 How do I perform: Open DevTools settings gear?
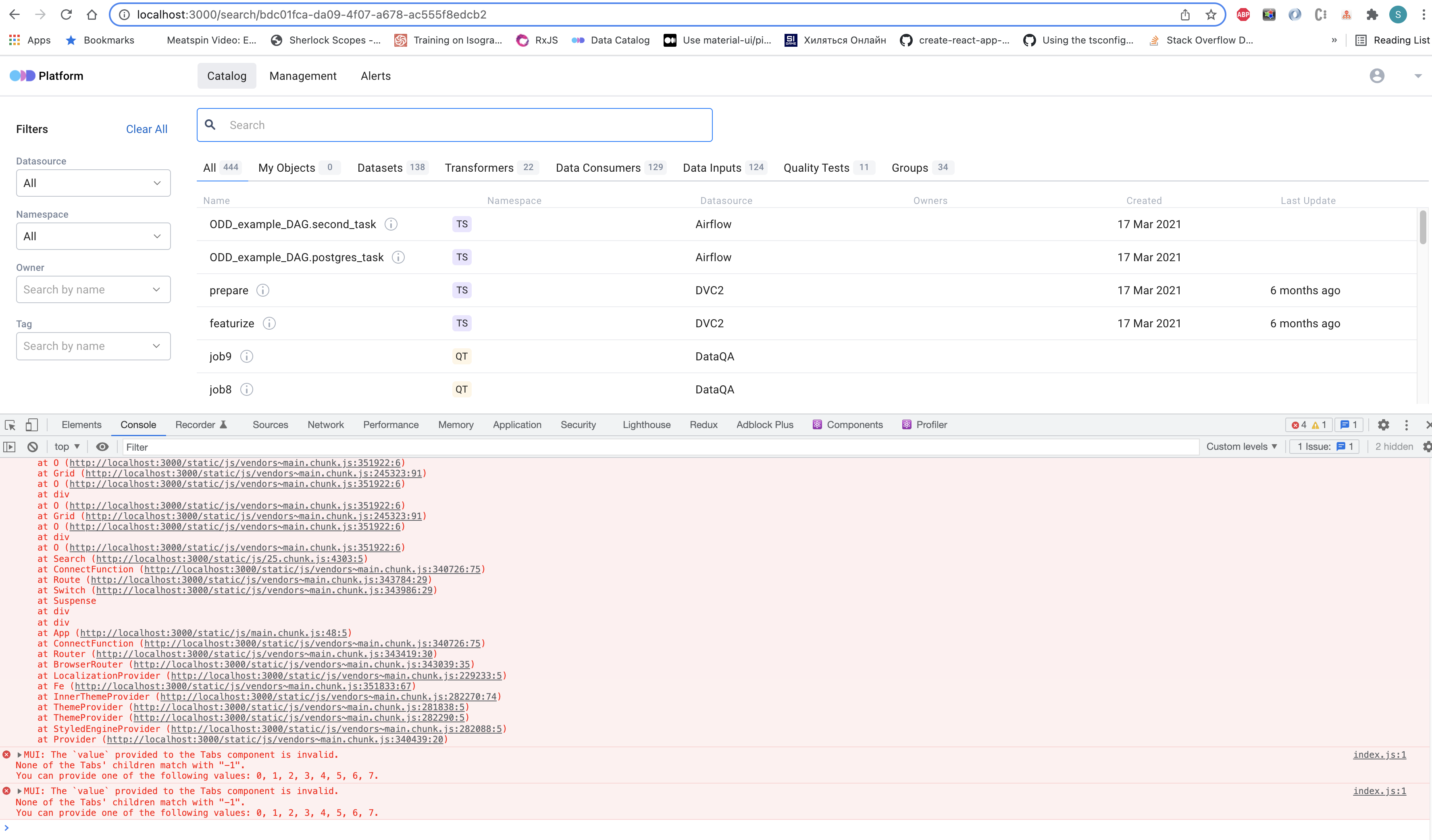[x=1384, y=425]
